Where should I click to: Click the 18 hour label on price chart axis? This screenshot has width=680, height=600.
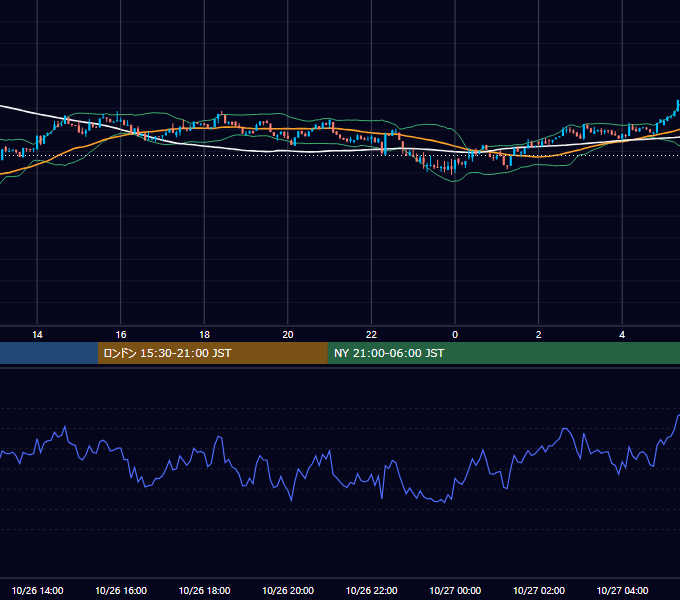(204, 335)
